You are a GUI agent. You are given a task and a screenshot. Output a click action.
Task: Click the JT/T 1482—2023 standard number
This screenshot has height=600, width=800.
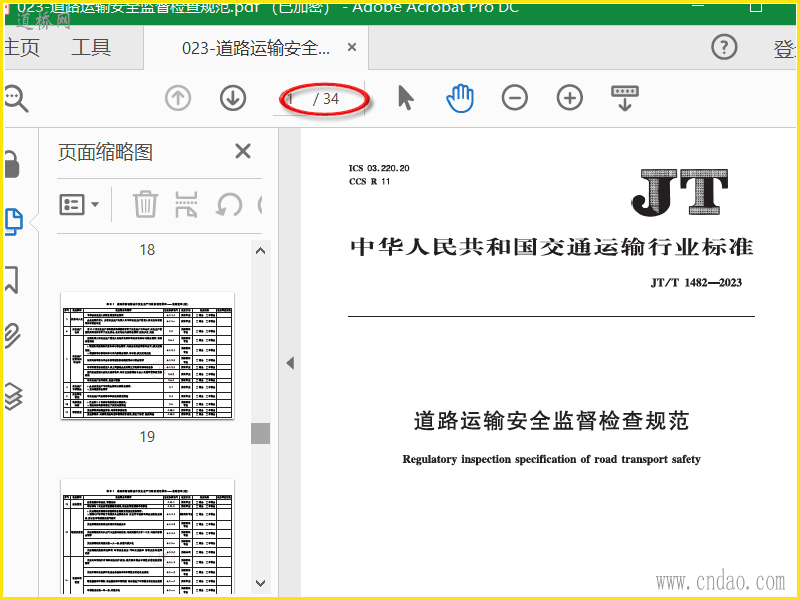(x=696, y=283)
